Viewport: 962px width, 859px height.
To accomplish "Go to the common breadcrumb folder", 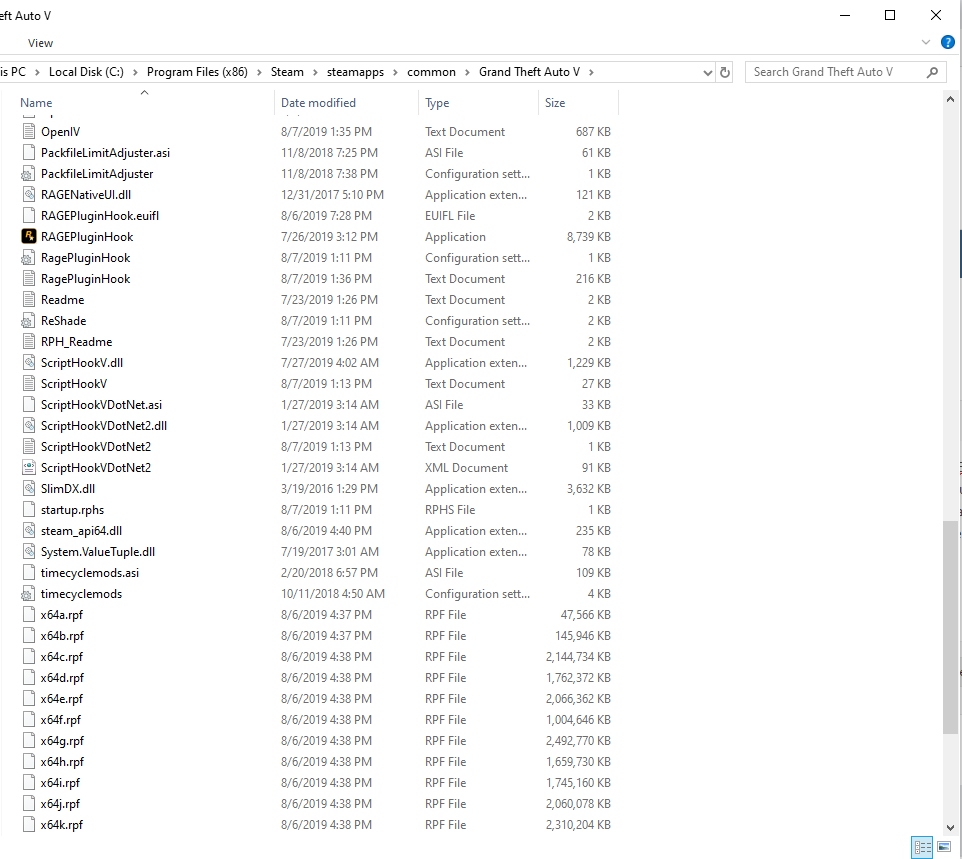I will pyautogui.click(x=431, y=72).
